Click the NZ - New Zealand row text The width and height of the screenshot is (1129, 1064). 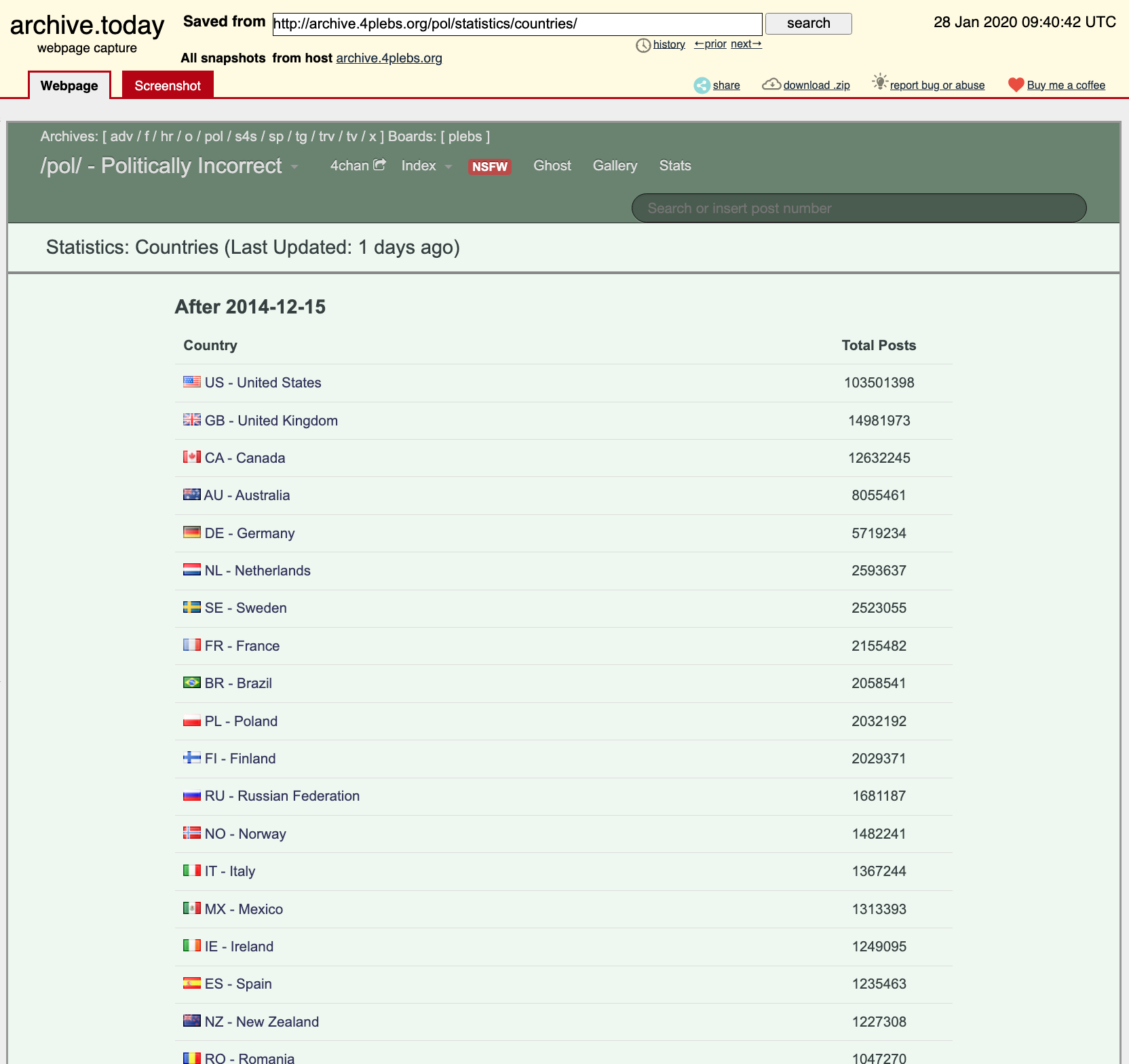[262, 1022]
